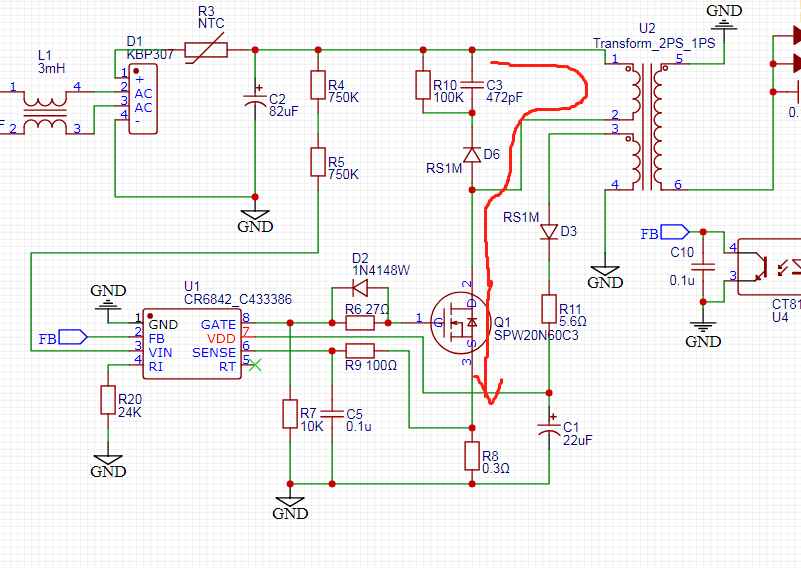Select the Q1 SPW20N60C3 MOSFET symbol
801x568 pixels.
click(x=459, y=322)
